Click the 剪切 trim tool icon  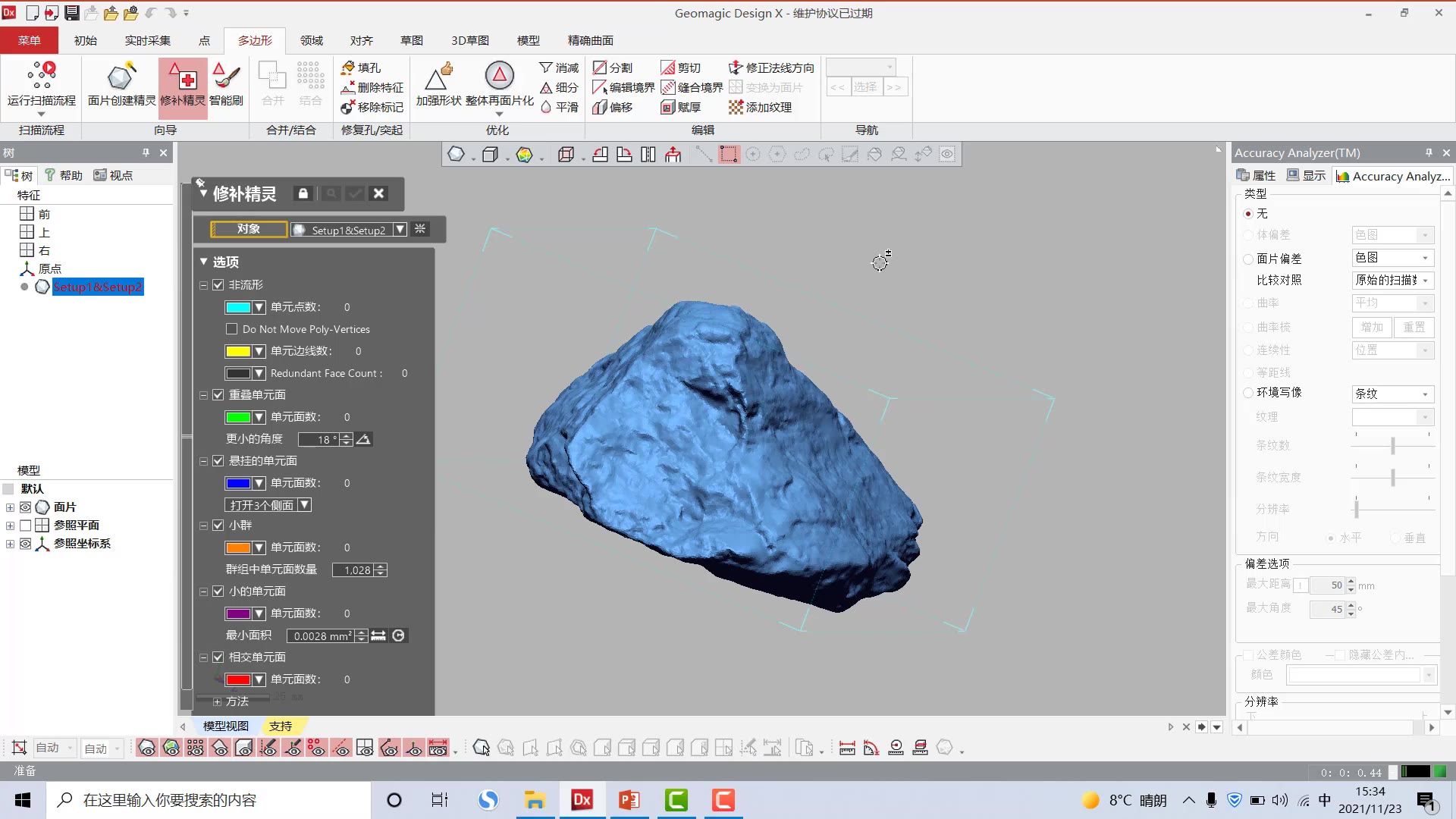click(x=668, y=67)
